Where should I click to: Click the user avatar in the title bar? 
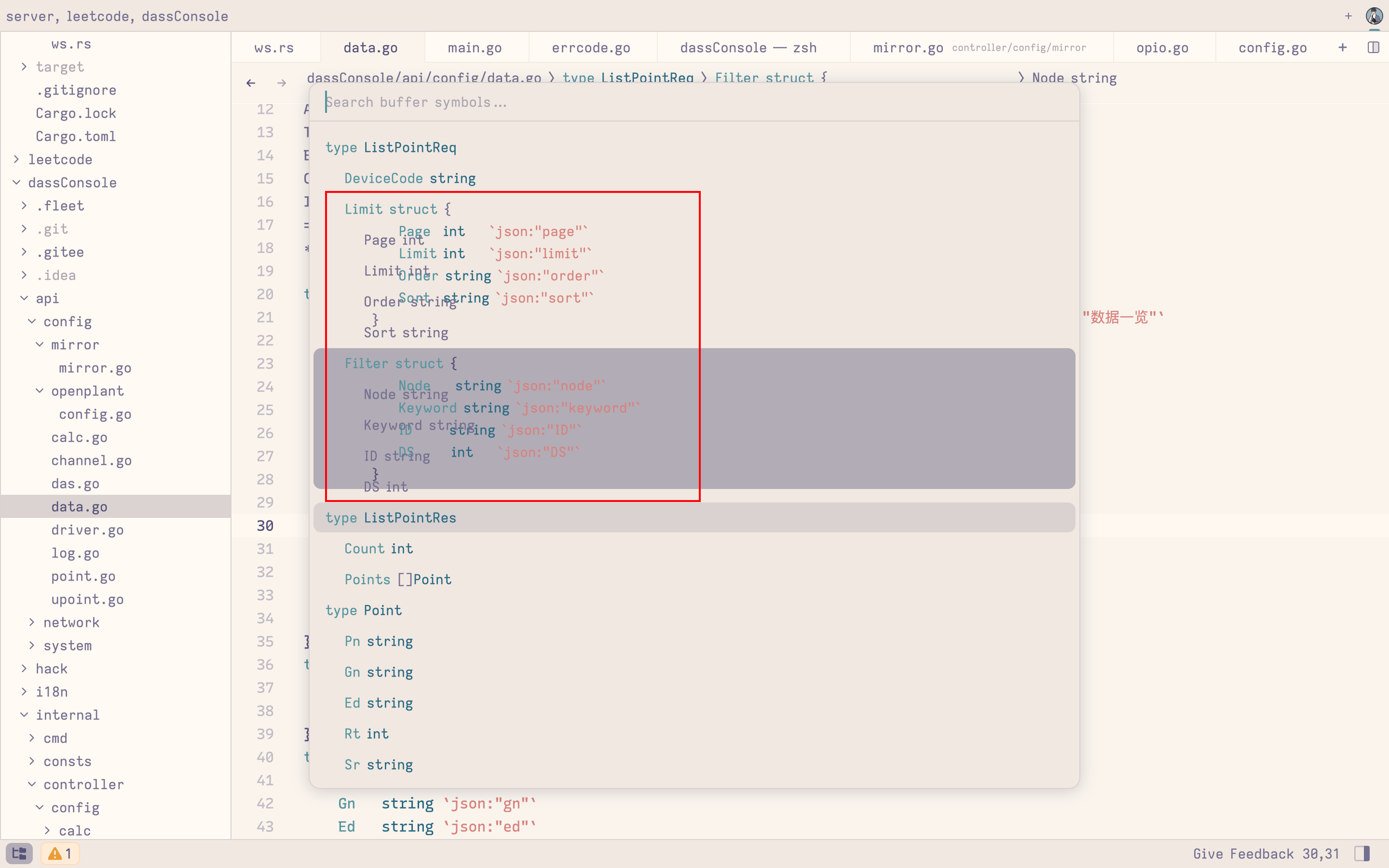tap(1374, 15)
